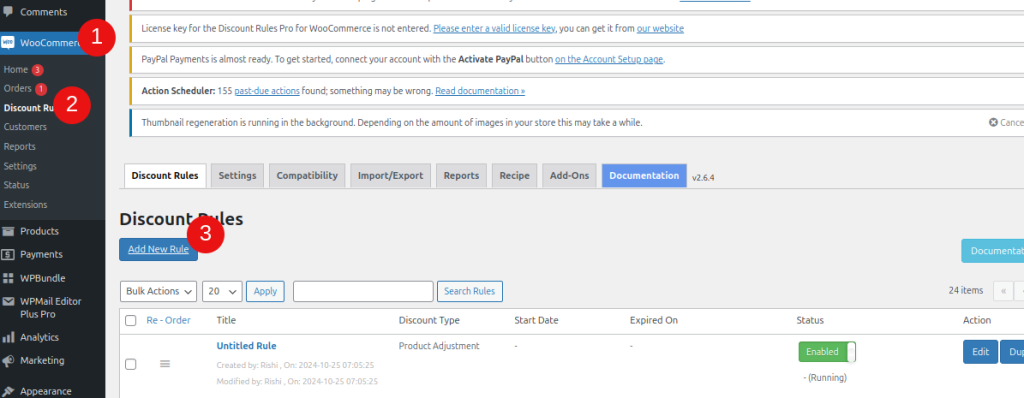The image size is (1024, 398).
Task: Click the search rules text field
Action: click(363, 291)
